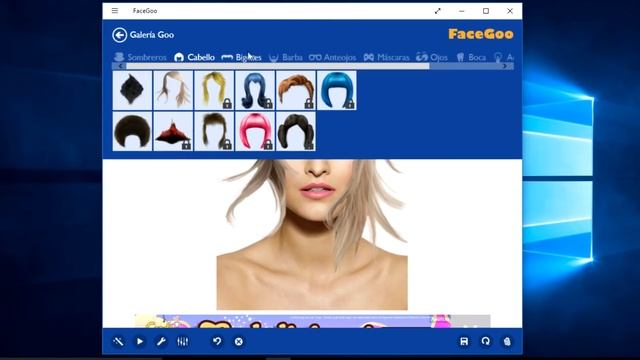640x360 pixels.
Task: Toggle full-screen with the diagonal arrow icon
Action: (438, 11)
